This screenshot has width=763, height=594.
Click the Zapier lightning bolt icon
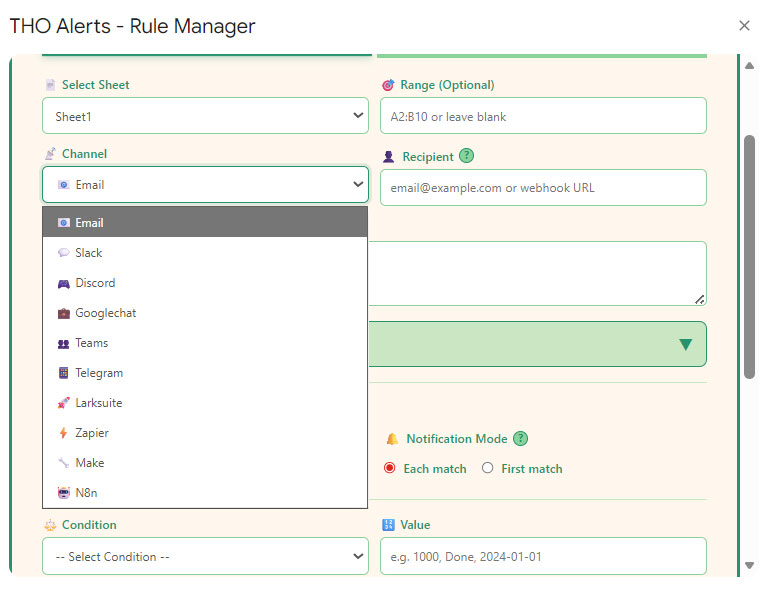point(63,433)
